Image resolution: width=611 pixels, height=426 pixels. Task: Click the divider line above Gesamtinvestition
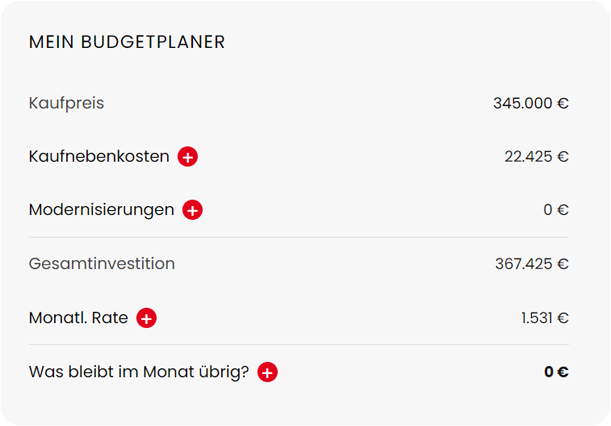(x=299, y=237)
